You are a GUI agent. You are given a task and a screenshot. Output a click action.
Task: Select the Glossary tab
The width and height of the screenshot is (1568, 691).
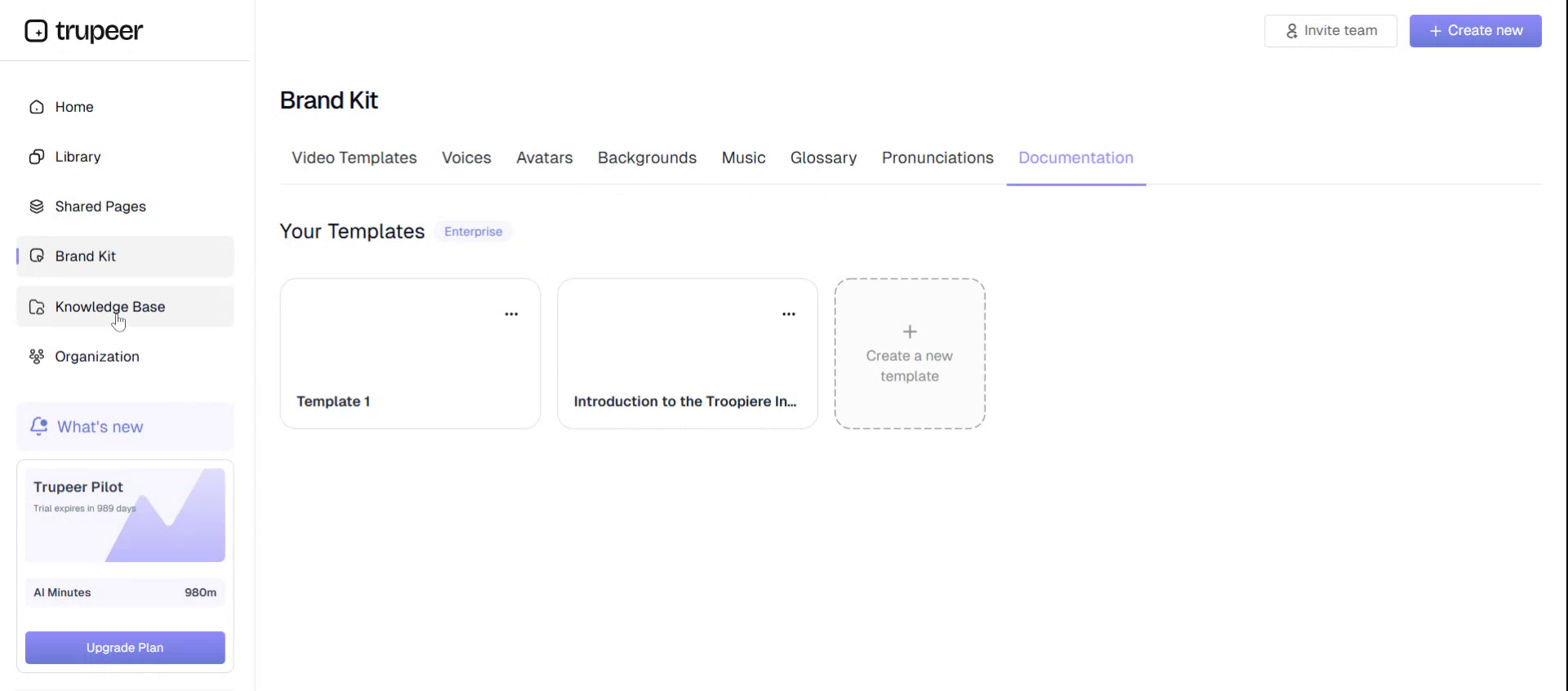pyautogui.click(x=823, y=158)
